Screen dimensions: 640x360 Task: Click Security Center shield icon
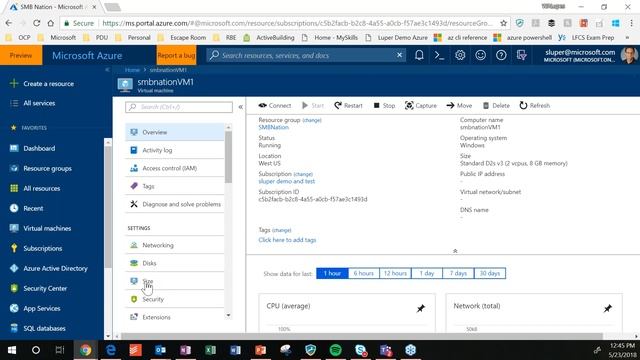click(14, 288)
